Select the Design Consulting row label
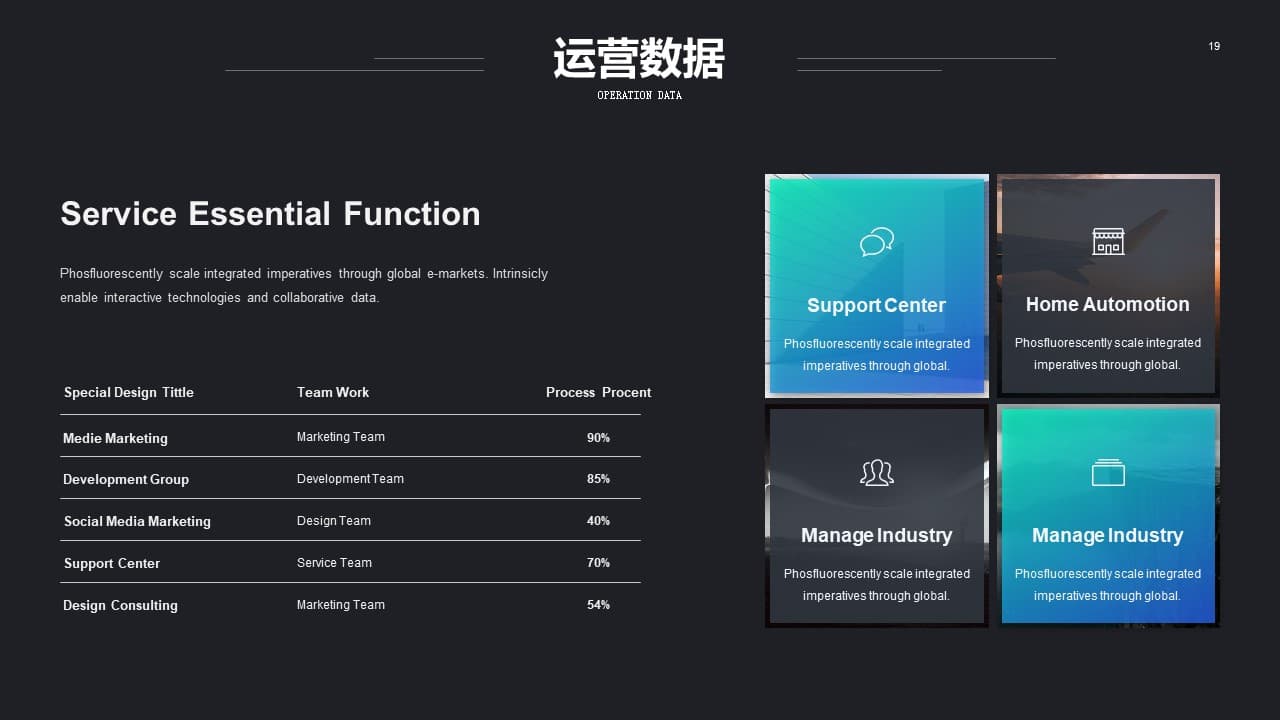 [x=120, y=605]
